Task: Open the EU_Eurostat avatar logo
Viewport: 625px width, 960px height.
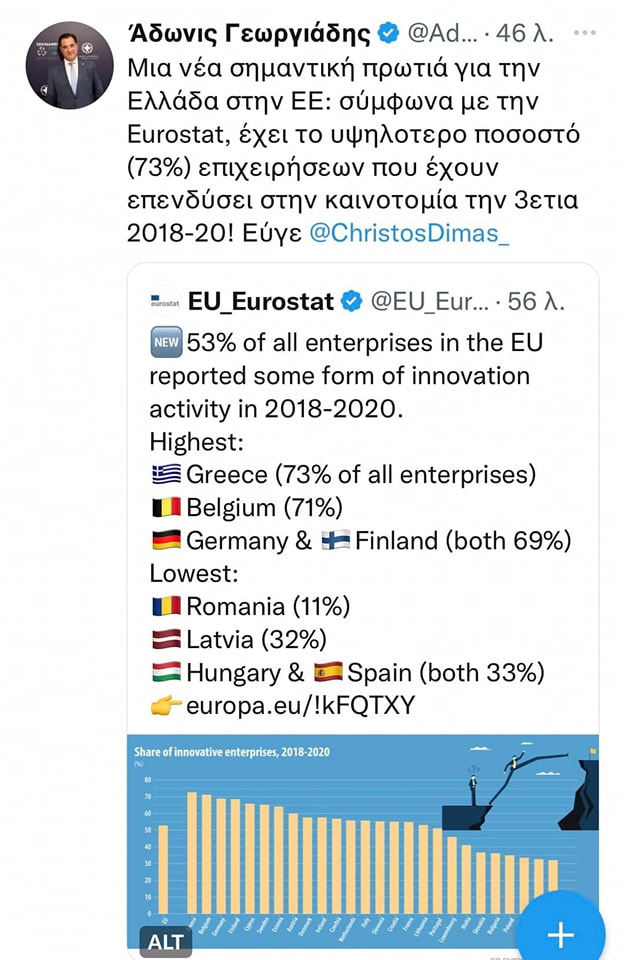Action: click(165, 301)
